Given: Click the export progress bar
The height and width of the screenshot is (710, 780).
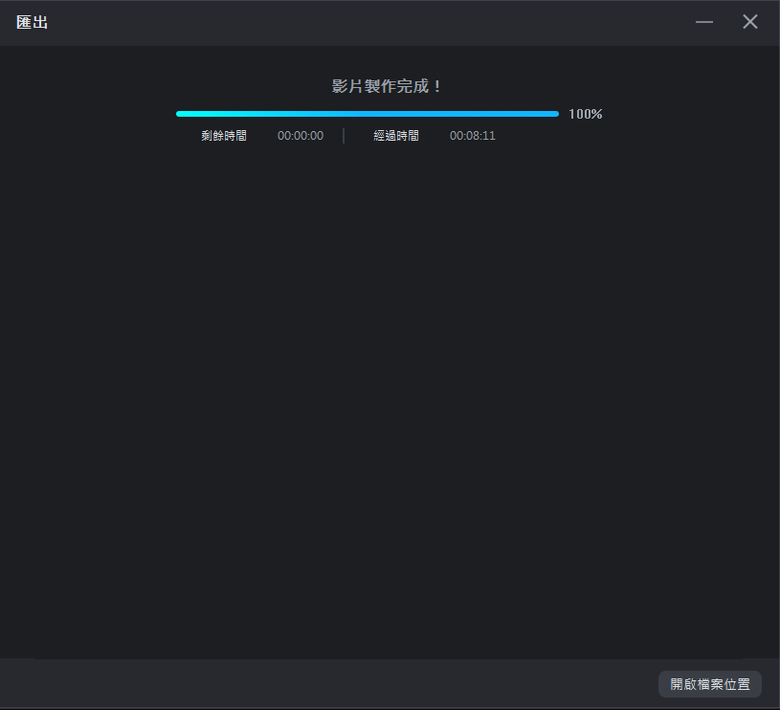Looking at the screenshot, I should pos(367,114).
